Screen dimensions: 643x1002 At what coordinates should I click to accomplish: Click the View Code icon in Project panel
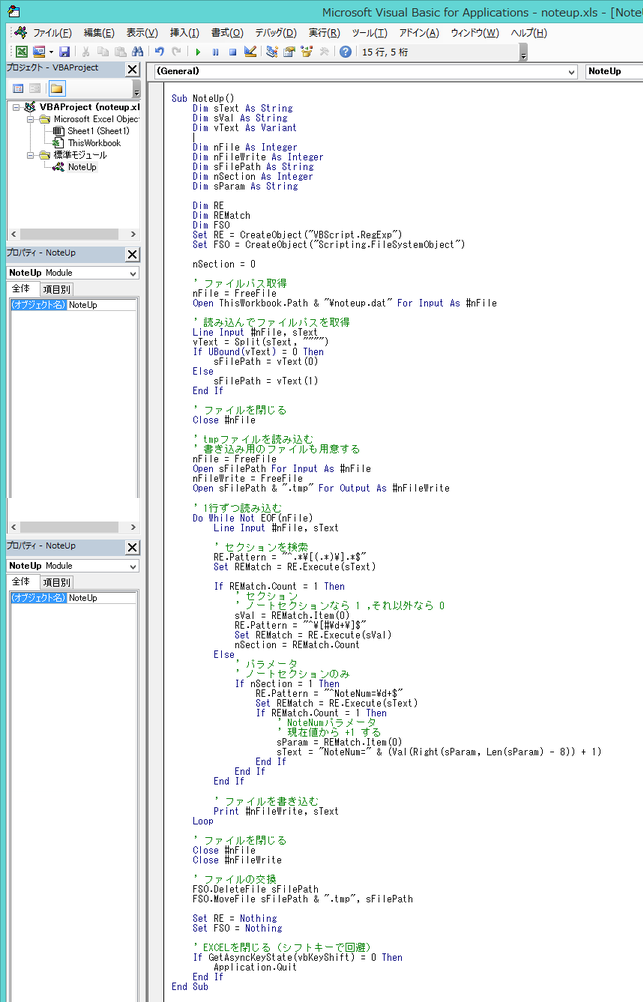tap(18, 88)
